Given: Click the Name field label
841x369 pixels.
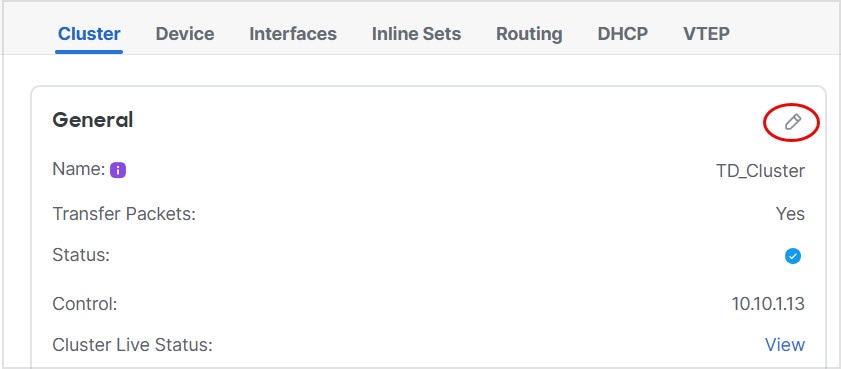Looking at the screenshot, I should [79, 169].
